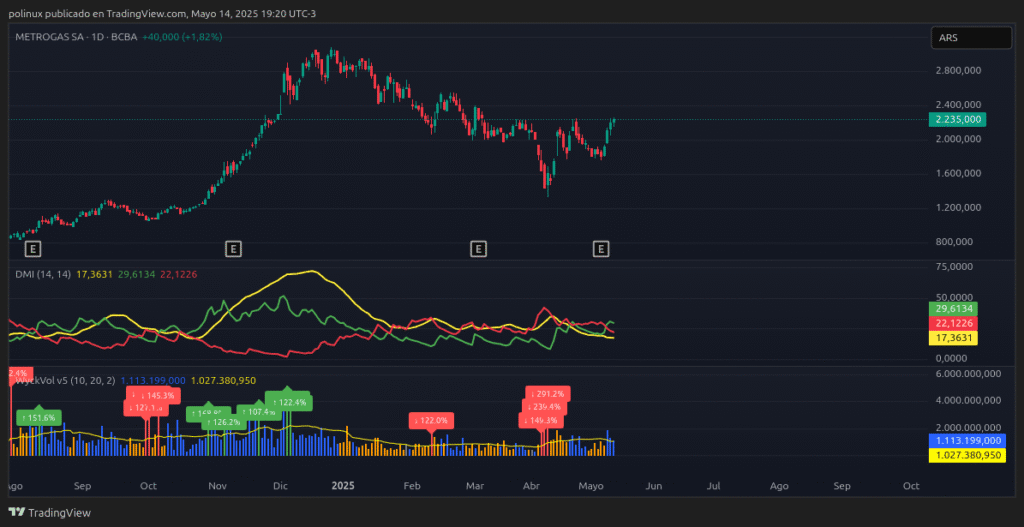Click the red 22,1226 value in DMI legend

tap(178, 274)
